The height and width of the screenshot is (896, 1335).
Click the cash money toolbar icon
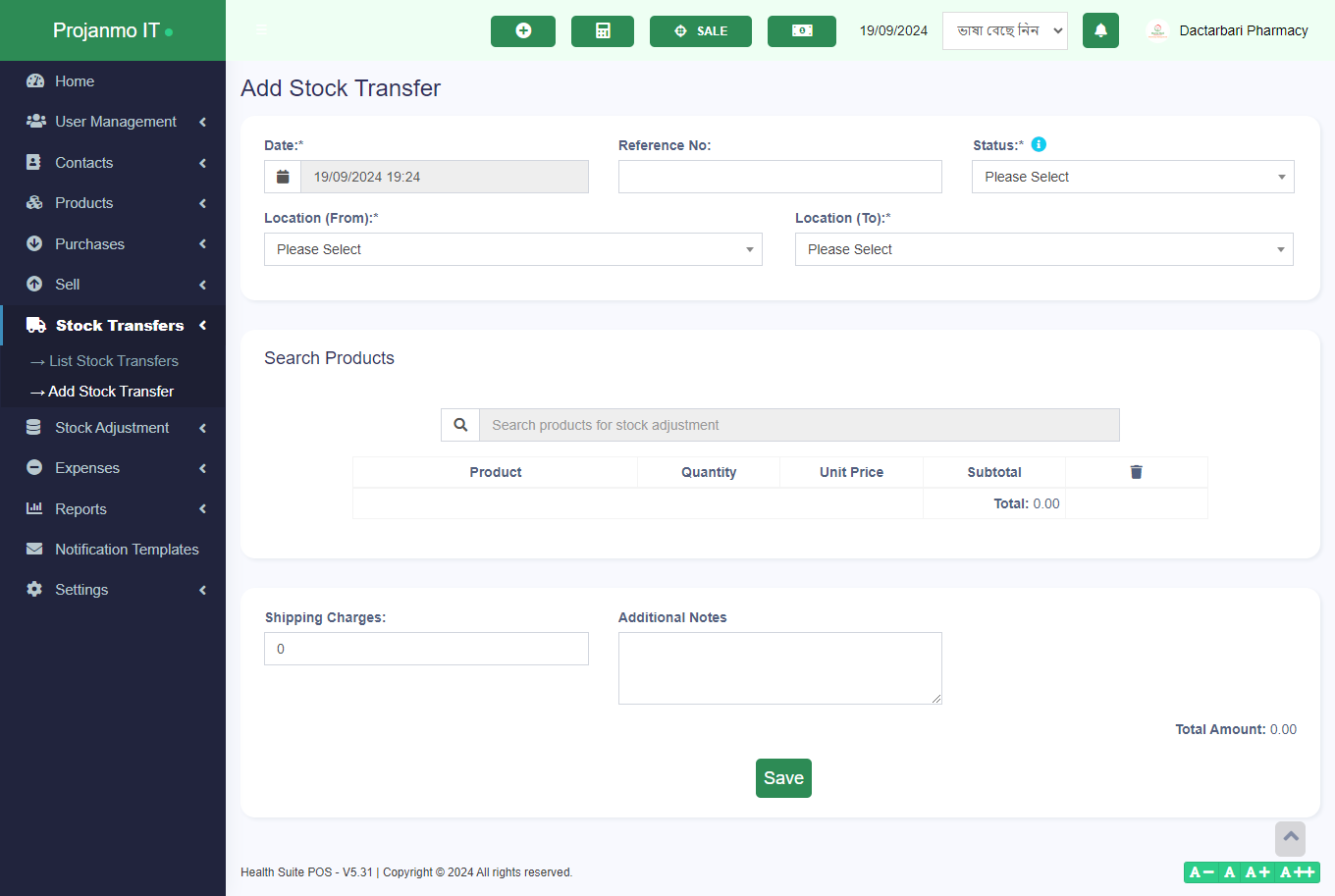[x=801, y=30]
